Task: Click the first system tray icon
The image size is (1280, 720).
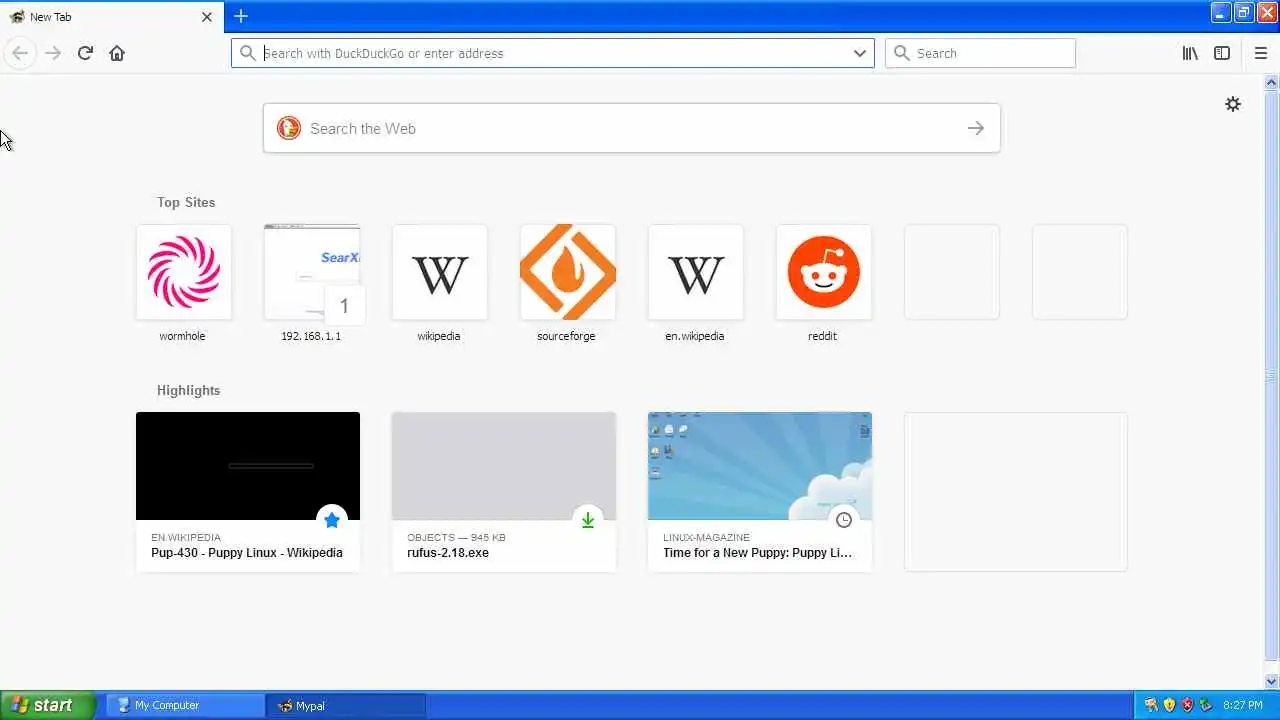Action: click(1151, 705)
